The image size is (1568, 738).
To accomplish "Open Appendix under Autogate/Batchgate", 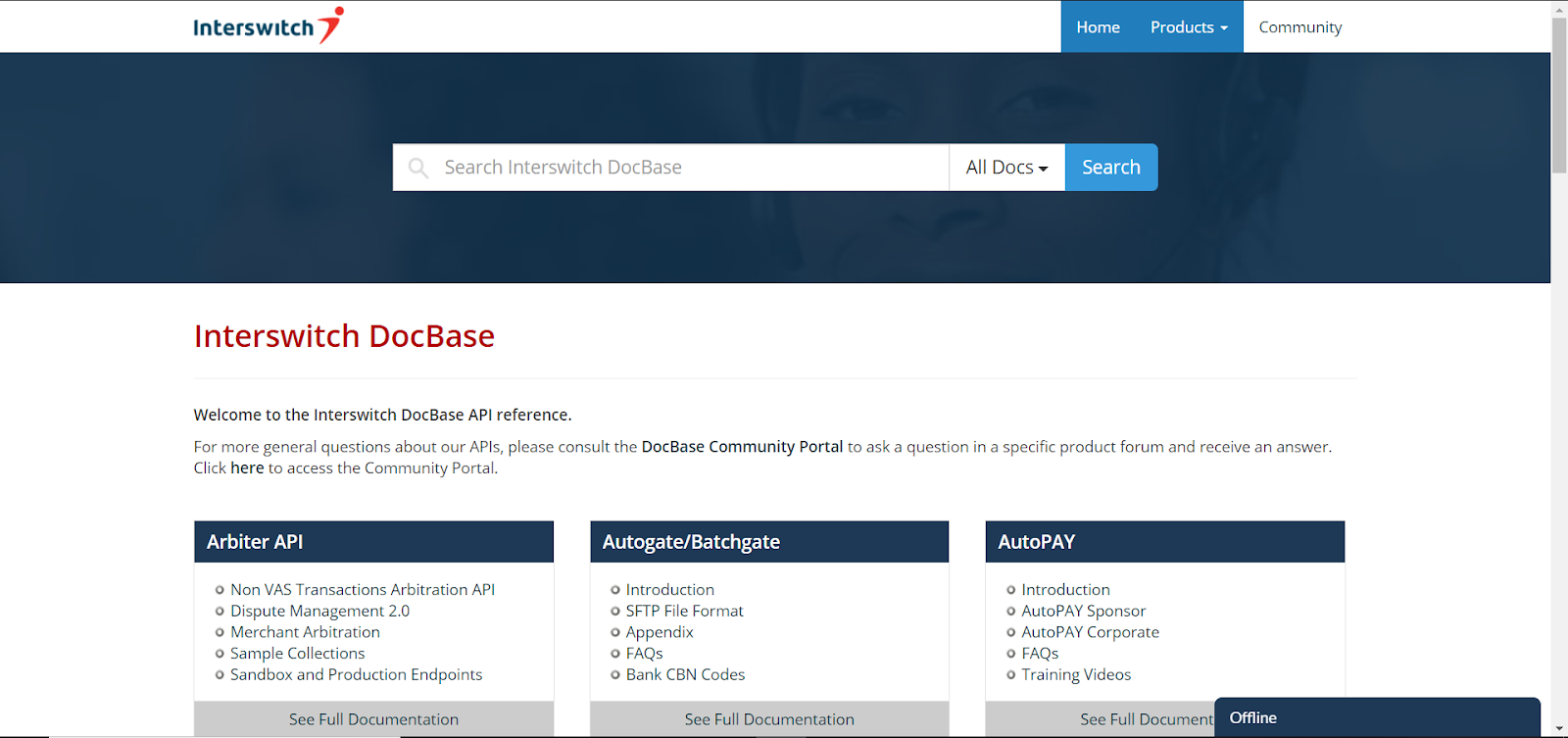I will tap(660, 633).
